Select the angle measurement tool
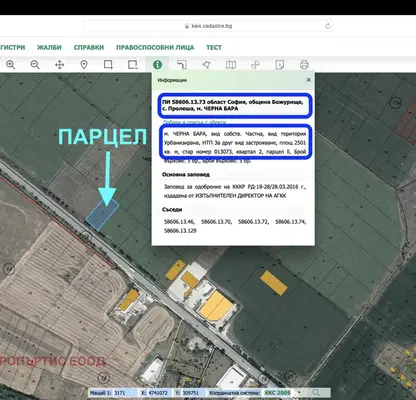 pos(182,64)
